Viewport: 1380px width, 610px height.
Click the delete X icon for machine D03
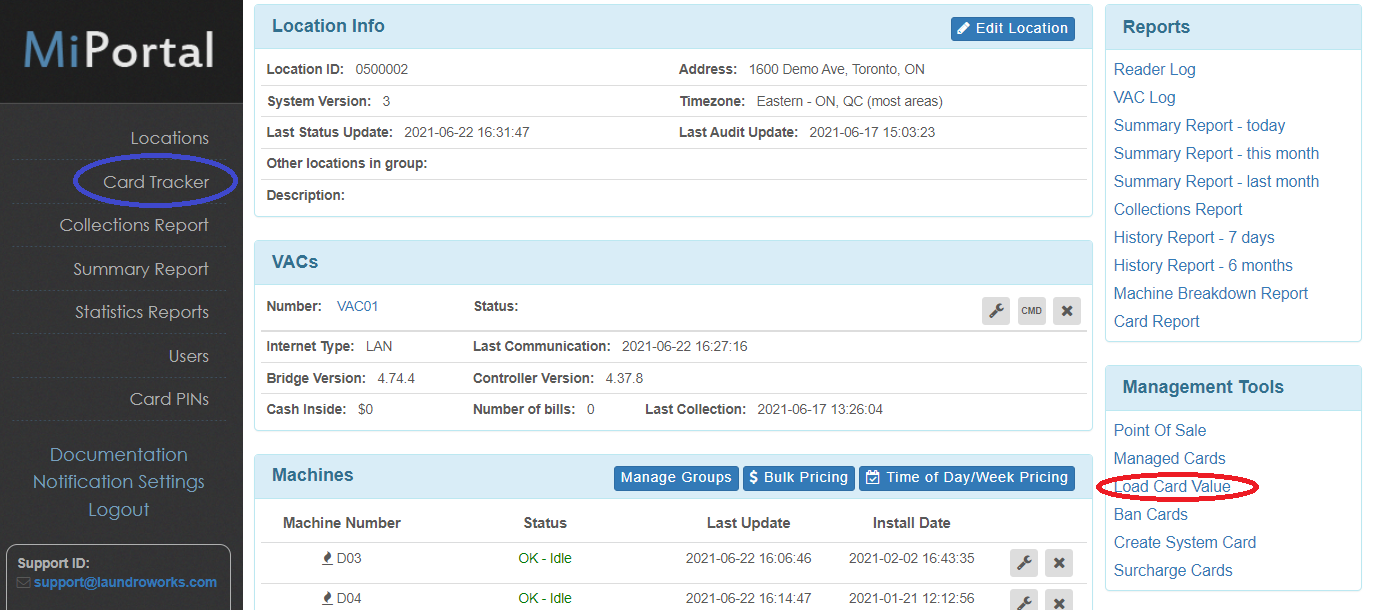point(1059,563)
